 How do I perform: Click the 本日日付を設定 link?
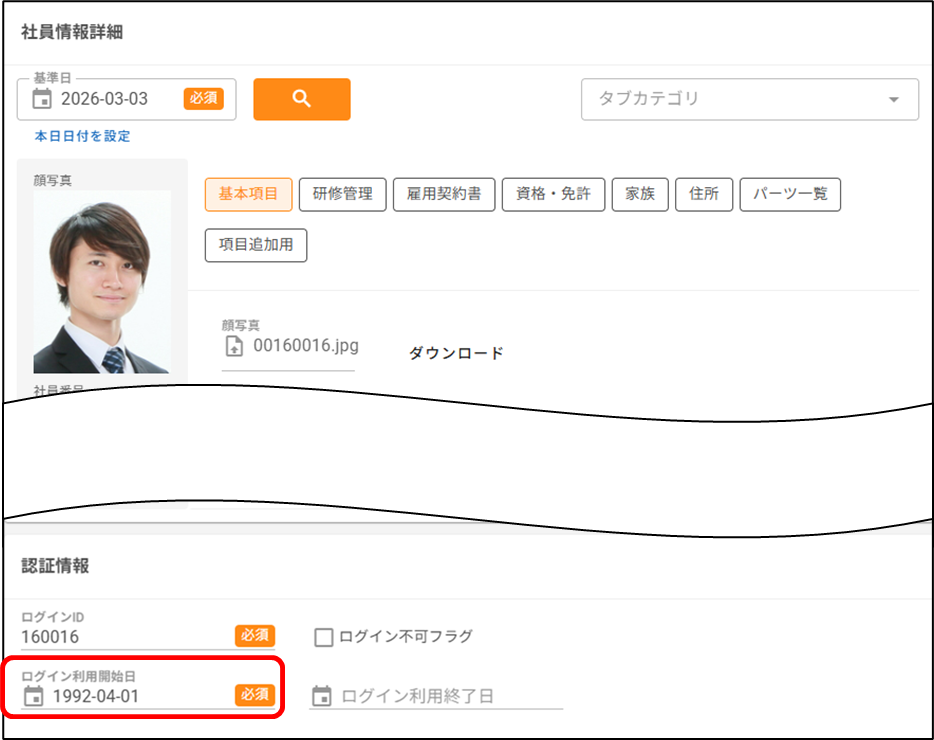click(82, 136)
